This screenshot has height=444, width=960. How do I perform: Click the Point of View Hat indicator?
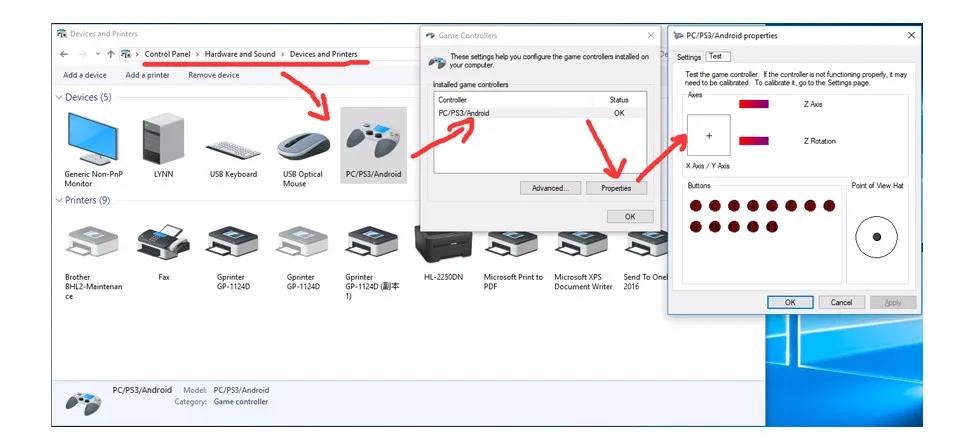pos(876,237)
